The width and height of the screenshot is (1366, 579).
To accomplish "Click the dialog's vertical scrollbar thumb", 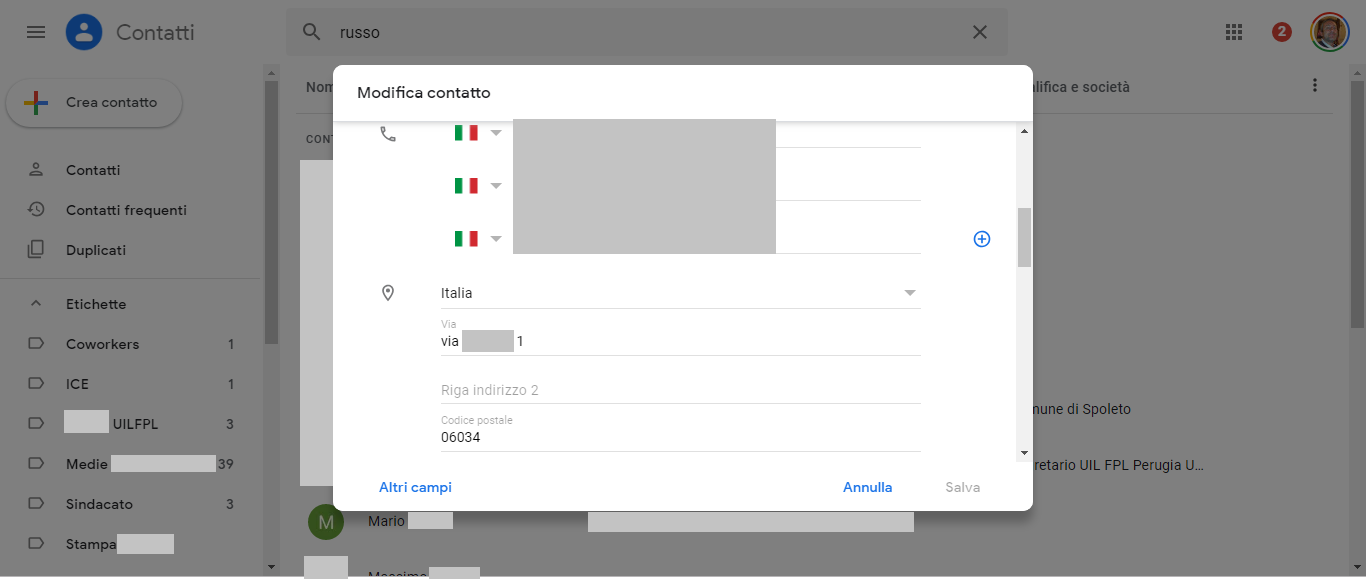I will tap(1024, 237).
